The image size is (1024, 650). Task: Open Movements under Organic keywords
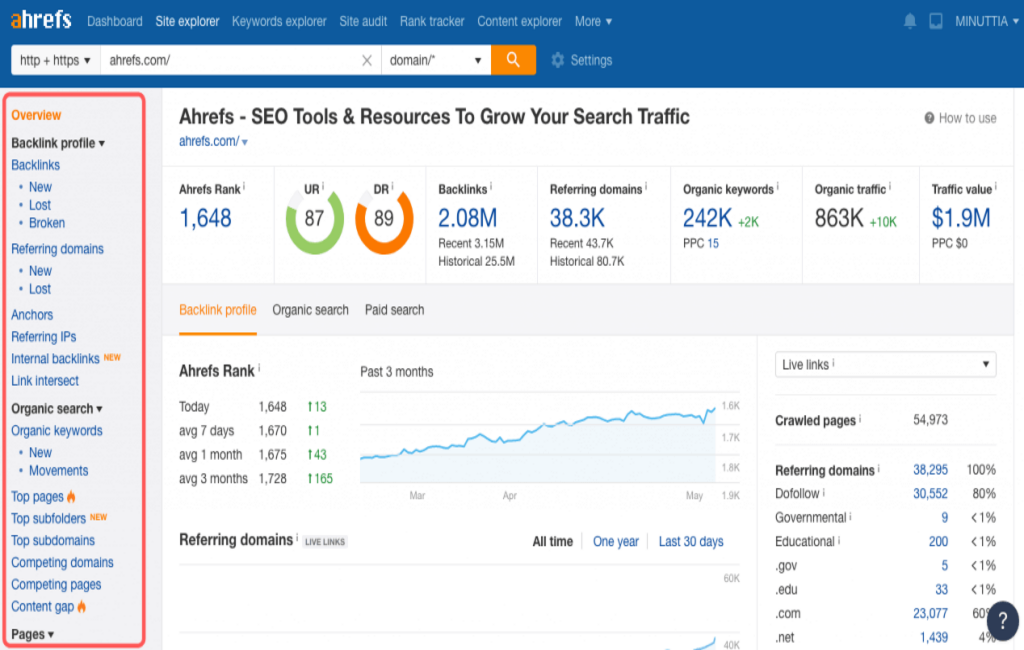58,471
